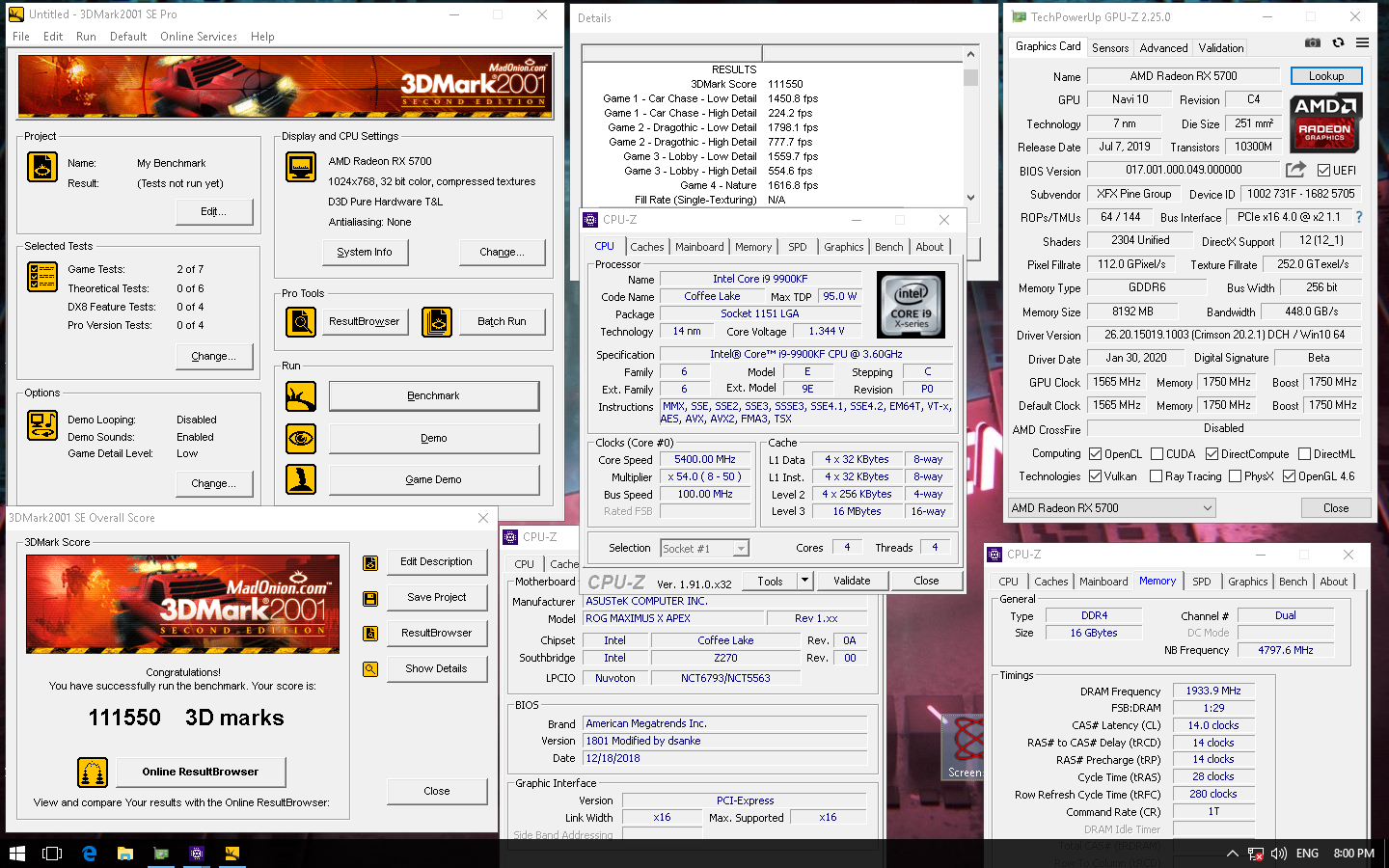This screenshot has width=1389, height=868.
Task: Click Online ResultBrowser button in score window
Action: click(x=201, y=772)
